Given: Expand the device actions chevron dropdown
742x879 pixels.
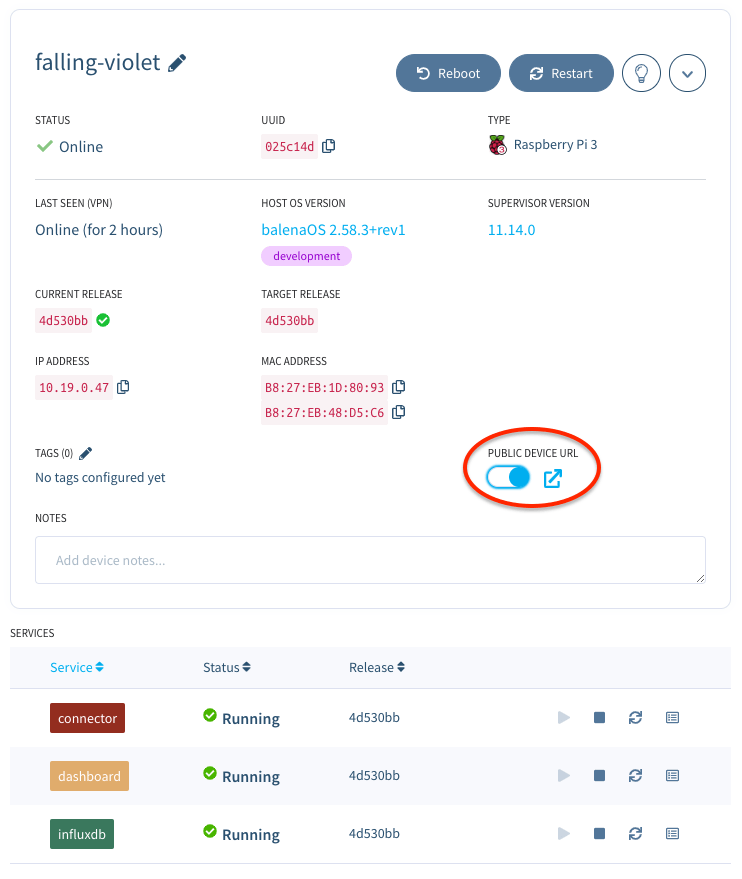Looking at the screenshot, I should pos(688,73).
